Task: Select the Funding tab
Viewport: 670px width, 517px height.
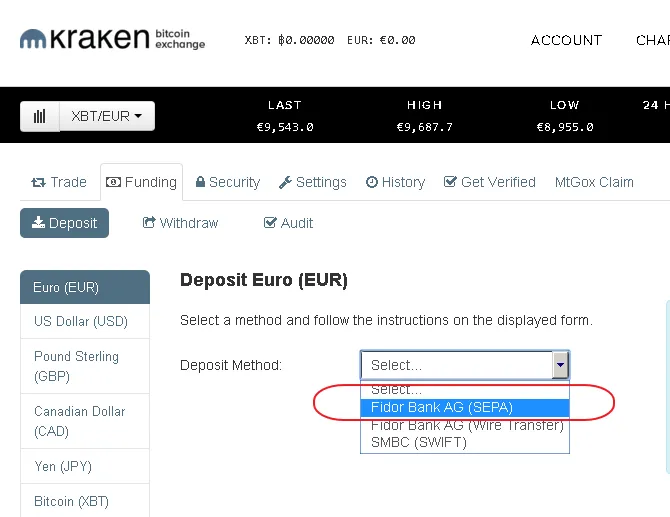Action: [x=141, y=182]
